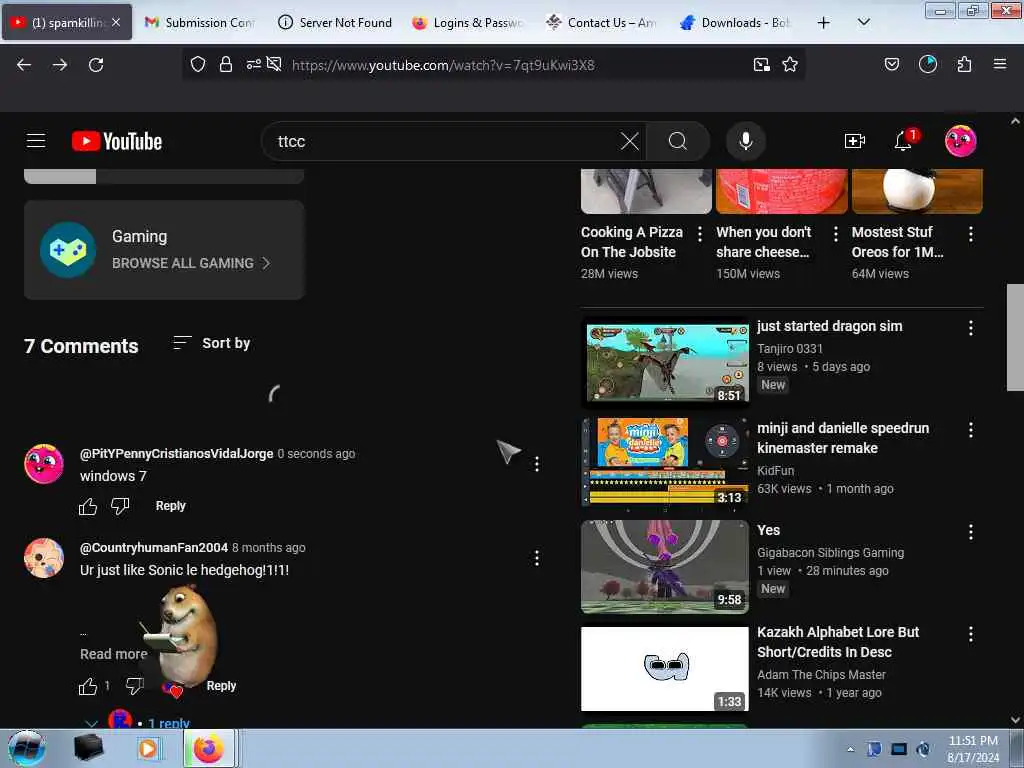
Task: Open a new browser tab with the plus
Action: point(824,22)
